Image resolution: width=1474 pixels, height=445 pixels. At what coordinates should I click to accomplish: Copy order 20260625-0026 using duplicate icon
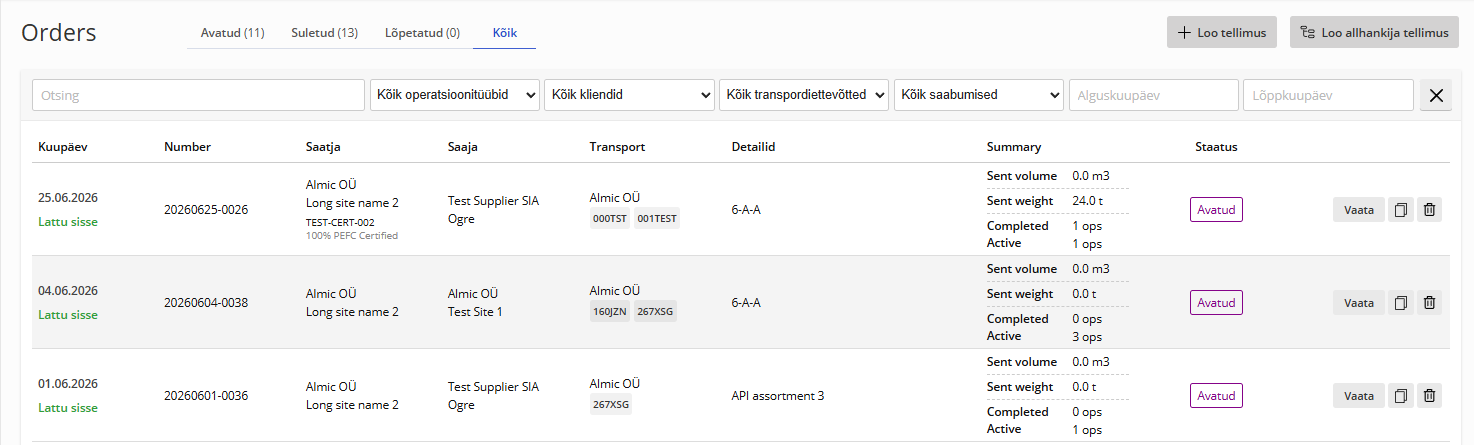pyautogui.click(x=1401, y=210)
